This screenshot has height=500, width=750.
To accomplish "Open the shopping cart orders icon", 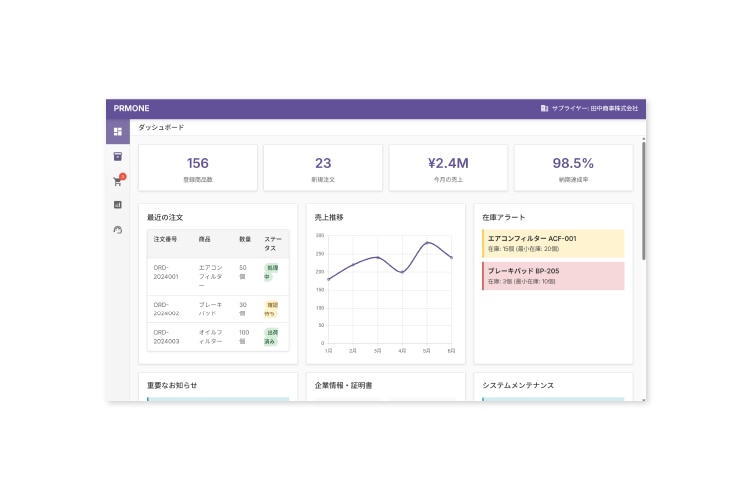I will pos(117,181).
